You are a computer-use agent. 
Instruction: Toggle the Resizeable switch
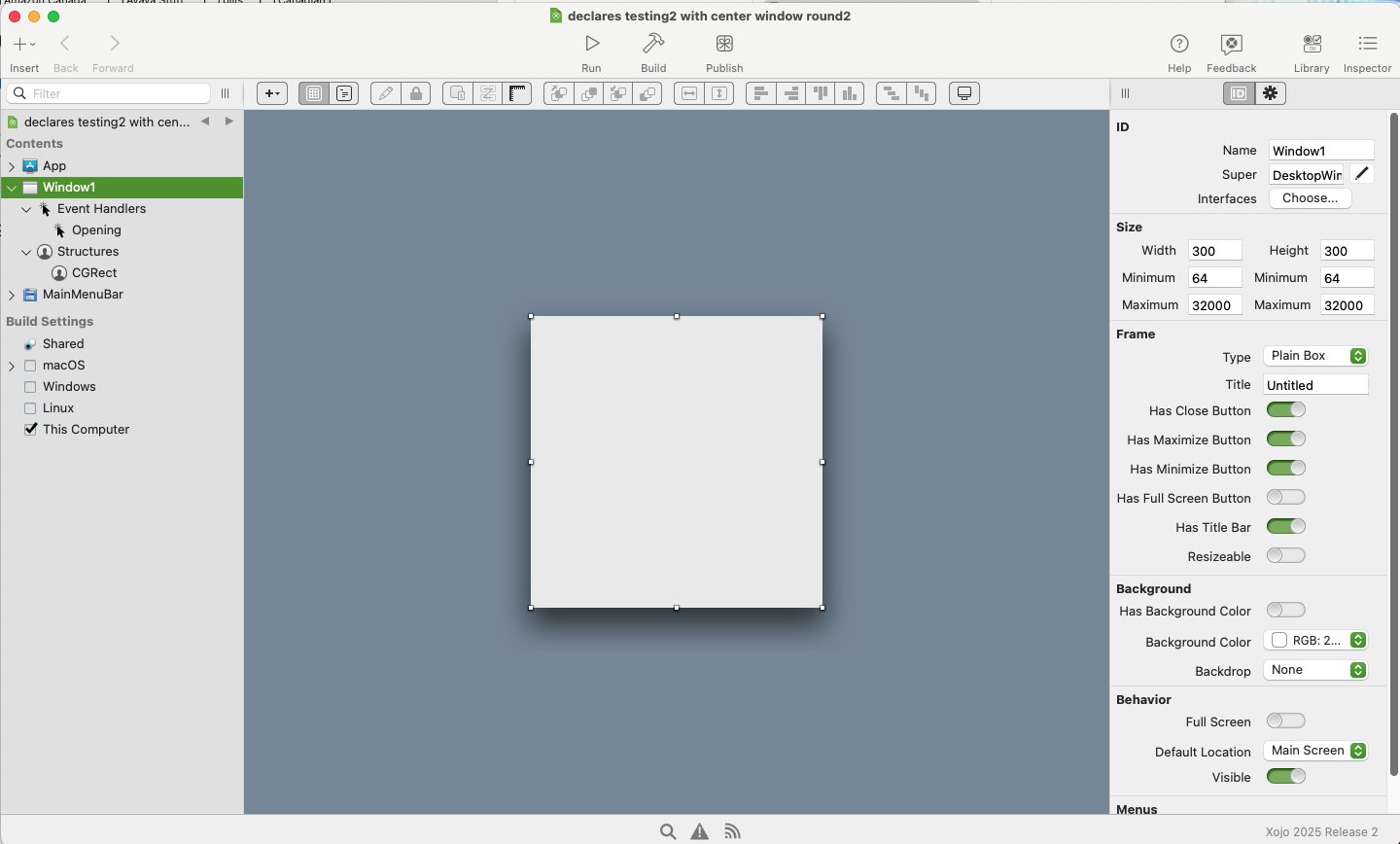click(1285, 556)
